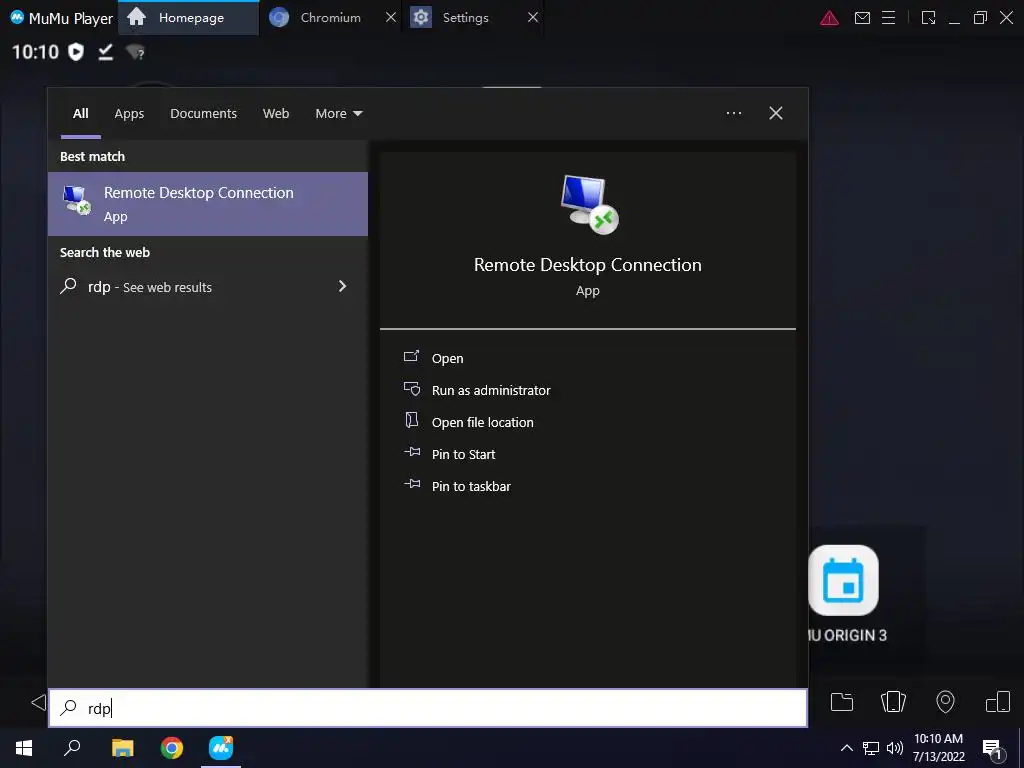Click the MuMu back triangle button
Screen dimensions: 1024x768
(39, 703)
